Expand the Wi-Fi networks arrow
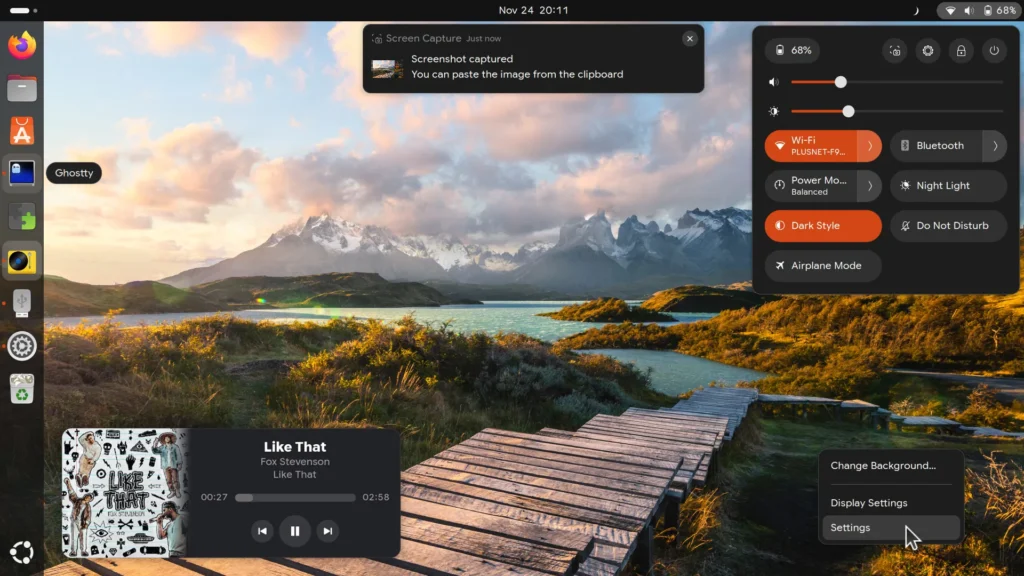The height and width of the screenshot is (576, 1024). 870,146
